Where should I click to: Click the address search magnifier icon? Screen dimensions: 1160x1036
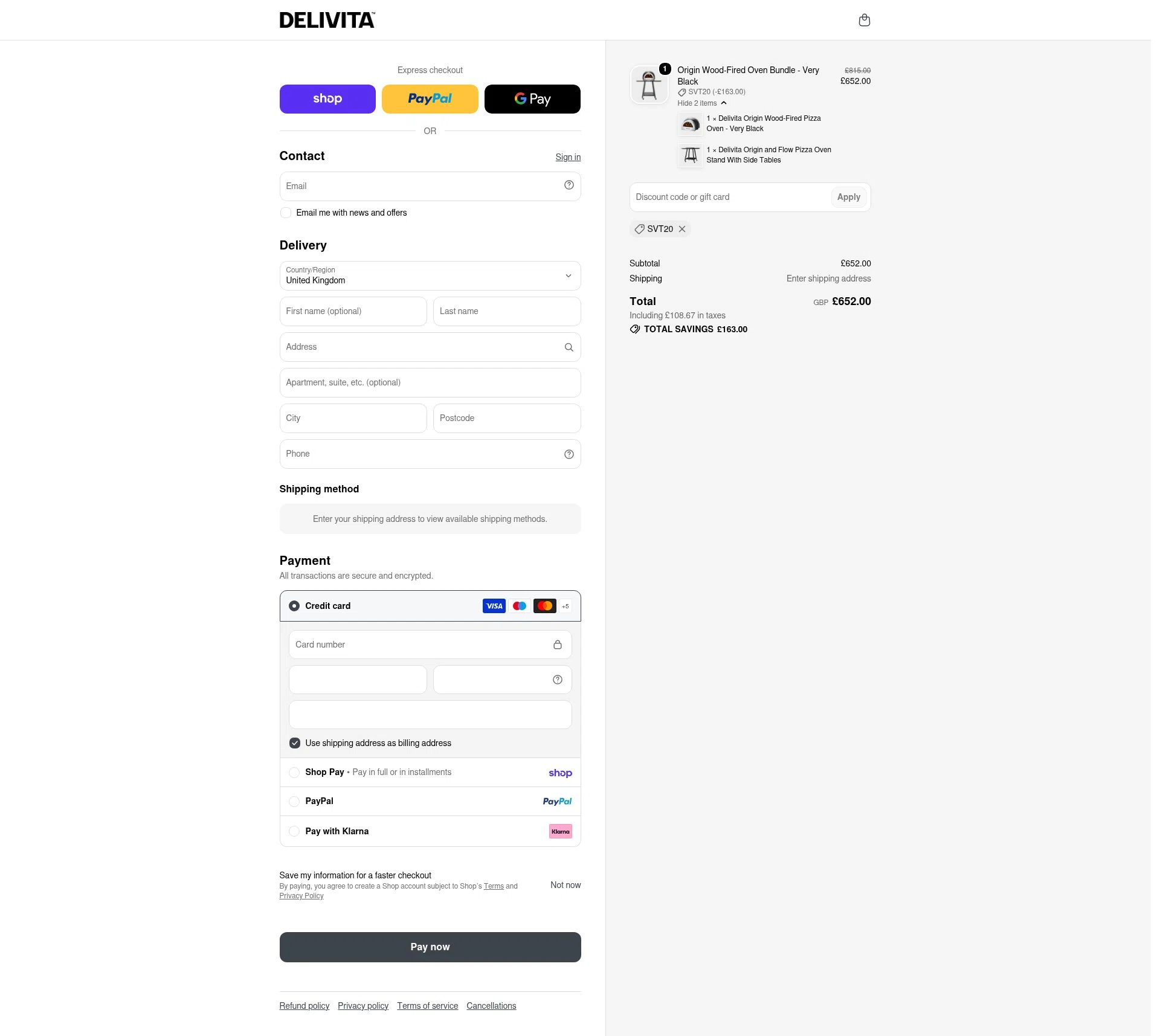click(x=569, y=347)
